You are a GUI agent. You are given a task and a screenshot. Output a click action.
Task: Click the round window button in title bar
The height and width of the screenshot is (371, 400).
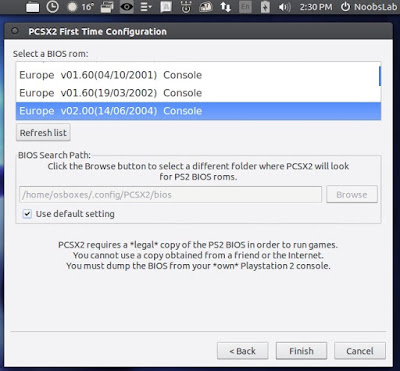pos(15,31)
